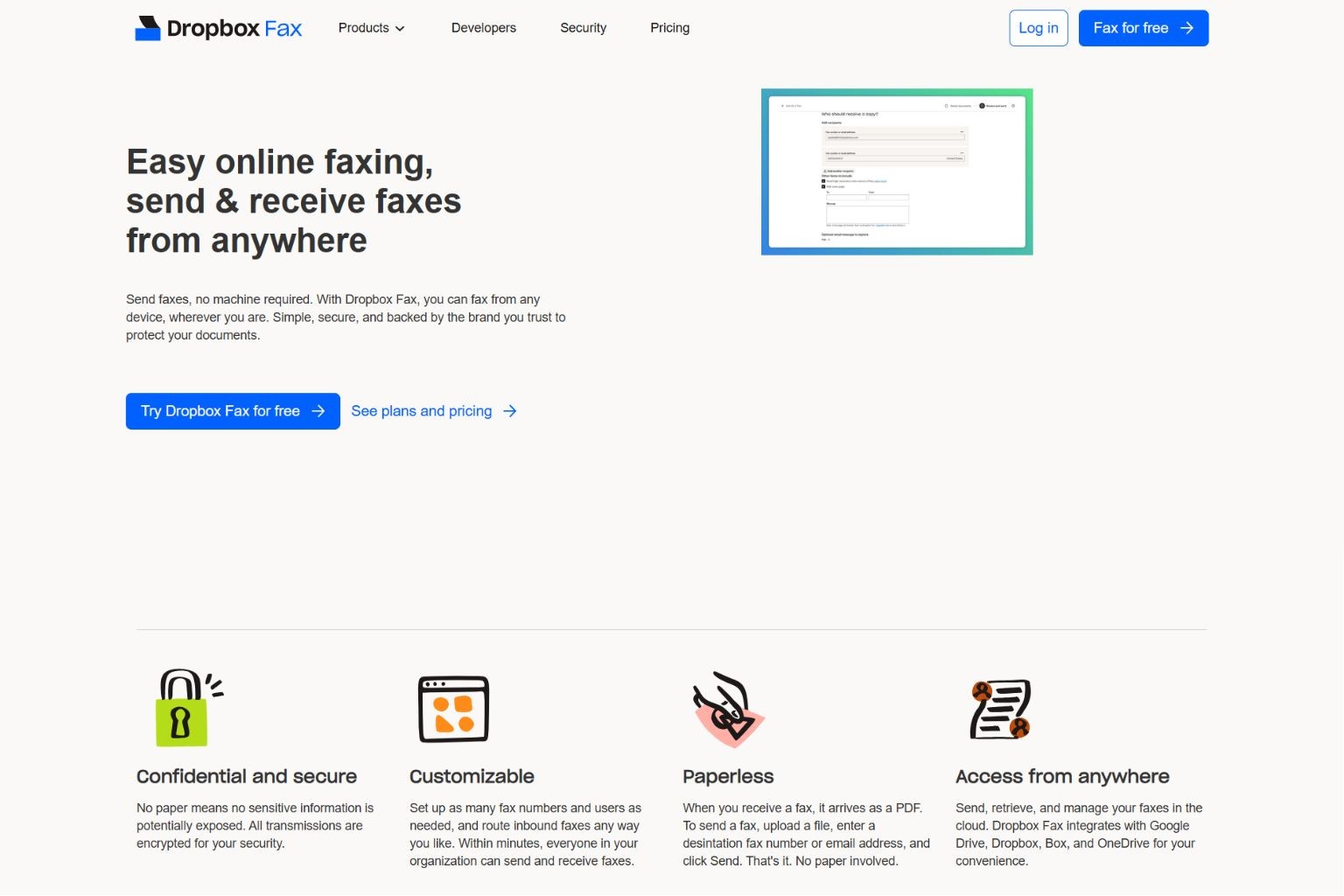Click the Dropbox Fax logo
The height and width of the screenshot is (896, 1344).
[218, 28]
